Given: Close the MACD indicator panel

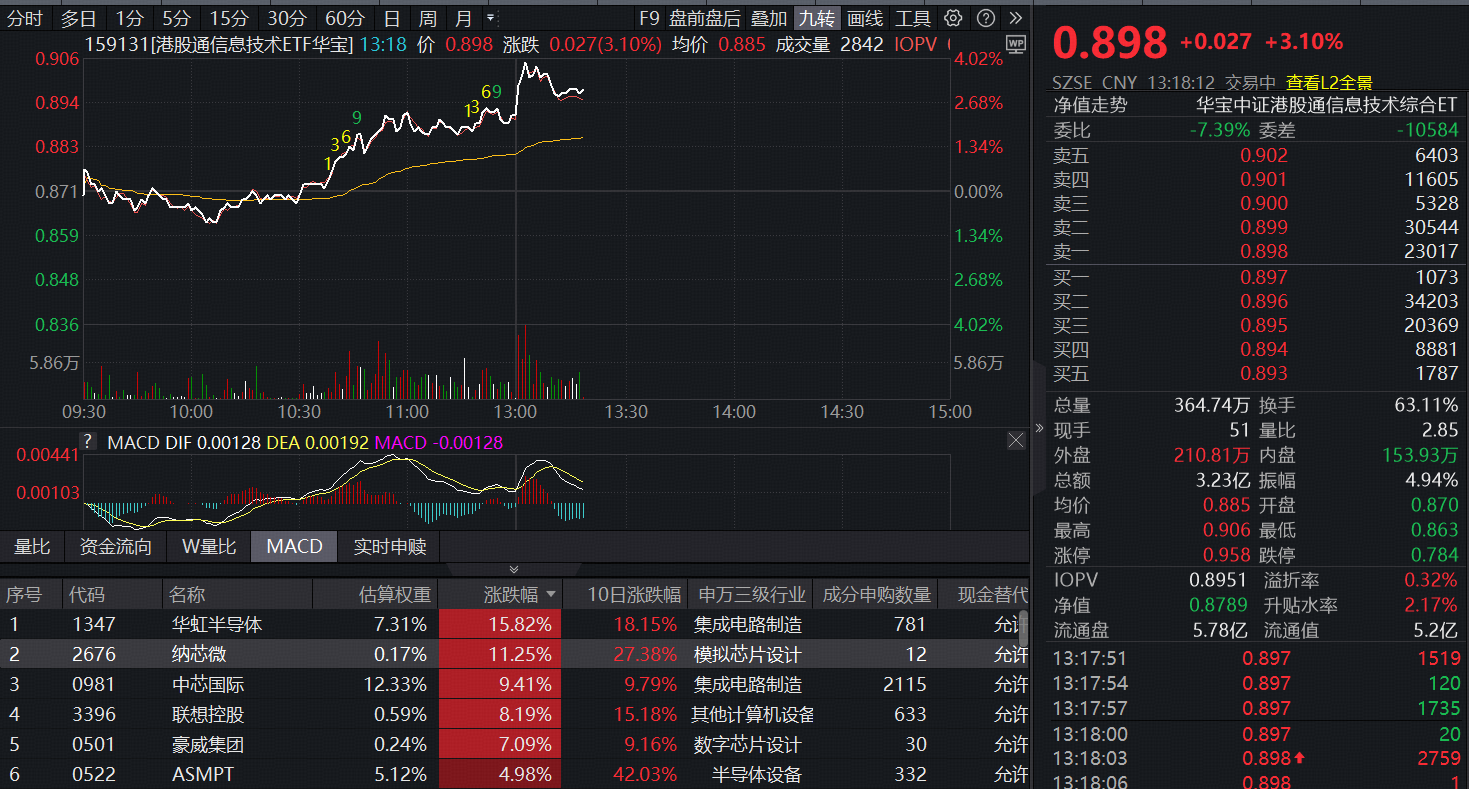Looking at the screenshot, I should tap(1015, 440).
